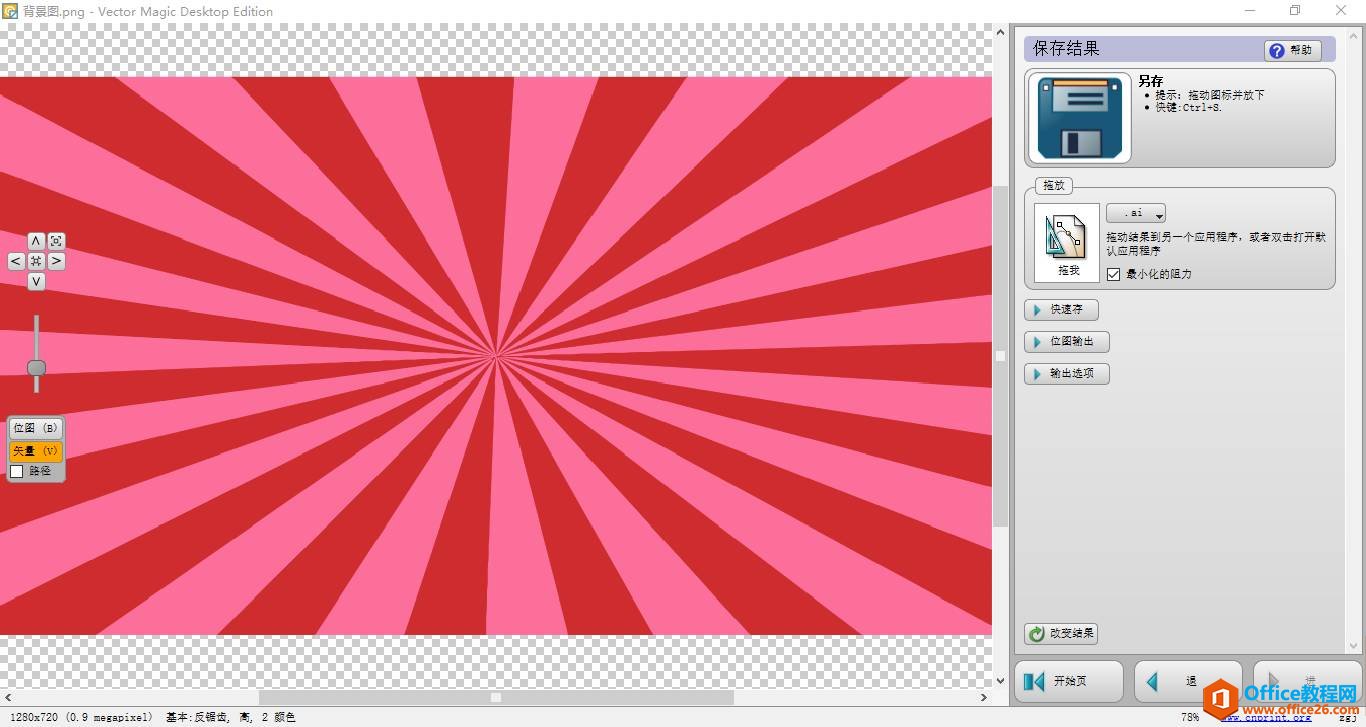
Task: Click the horizontal scrollbar left arrow
Action: (8, 698)
